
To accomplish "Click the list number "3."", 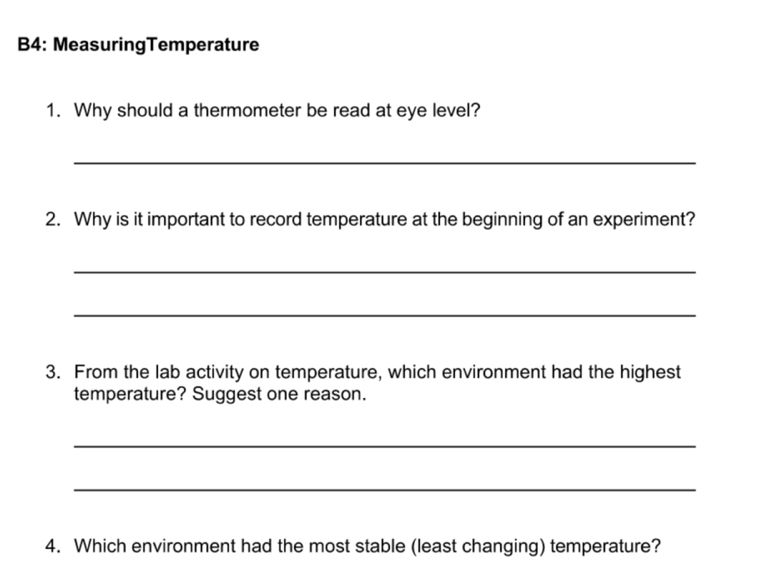I will pos(54,372).
